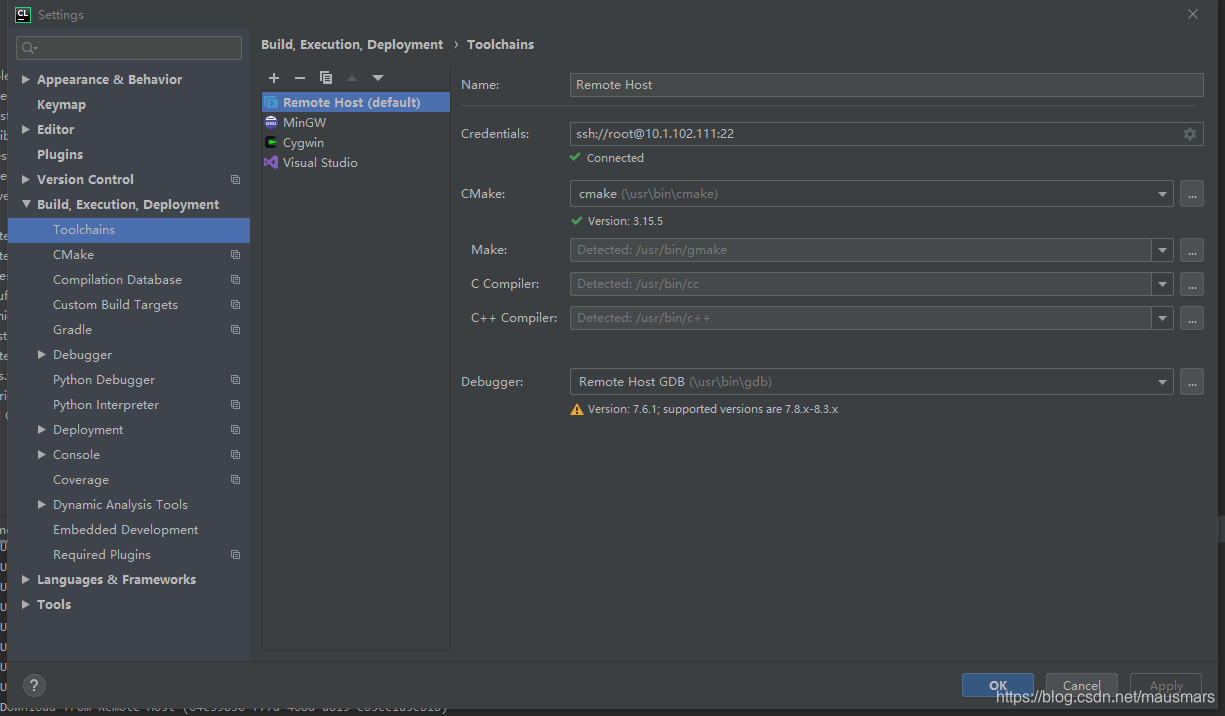Open Required Plugins settings

(x=102, y=554)
